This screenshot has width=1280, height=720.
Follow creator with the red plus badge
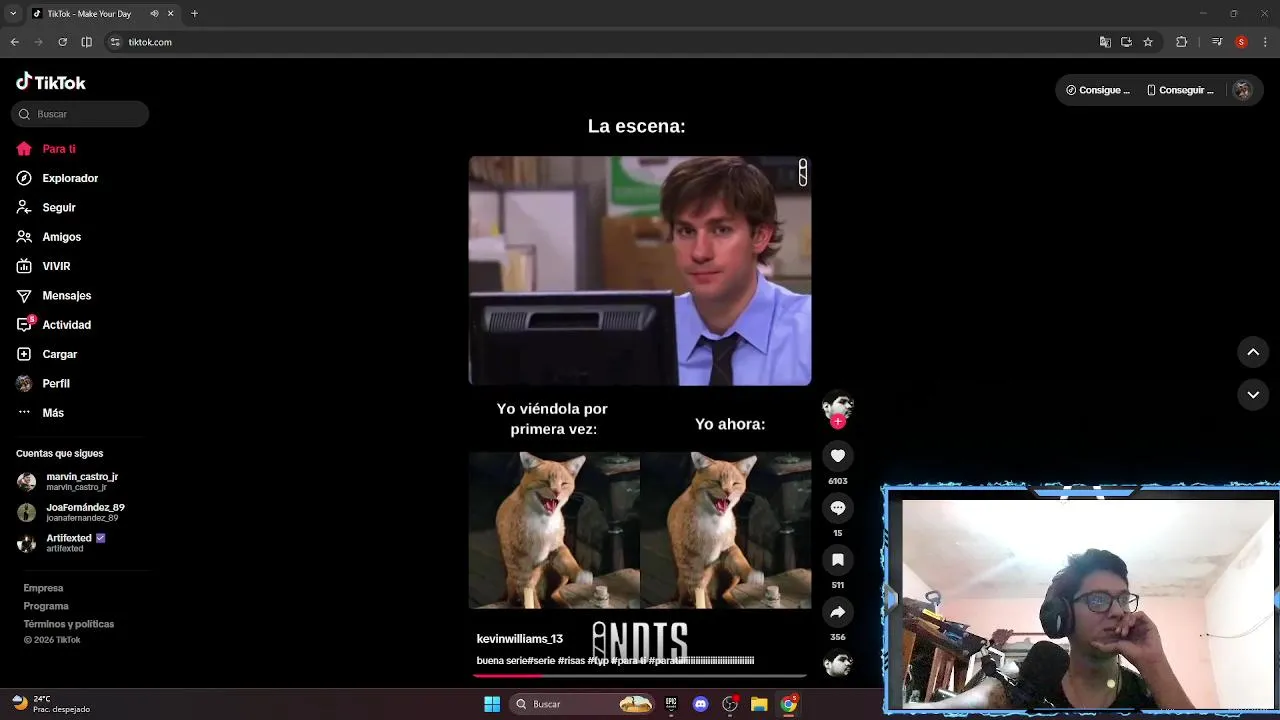[x=838, y=422]
